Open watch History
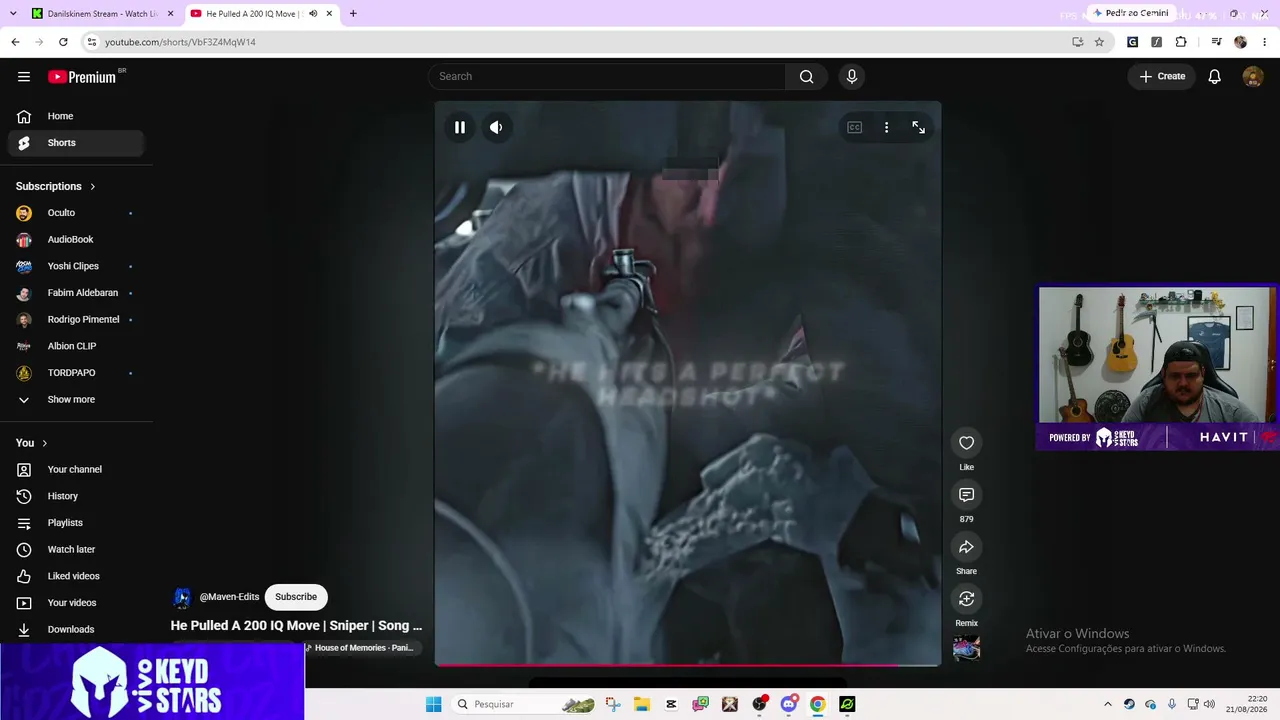 (76, 496)
